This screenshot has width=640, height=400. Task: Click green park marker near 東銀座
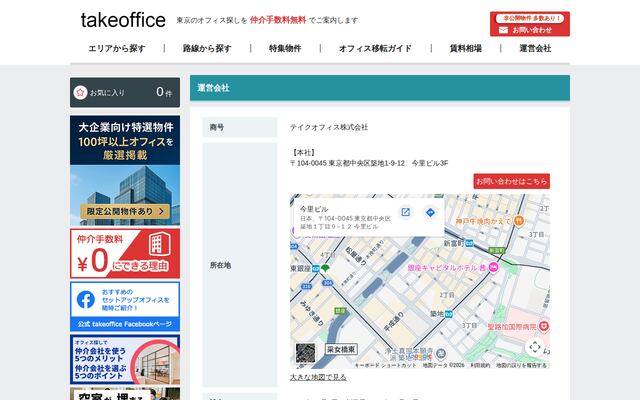(325, 268)
